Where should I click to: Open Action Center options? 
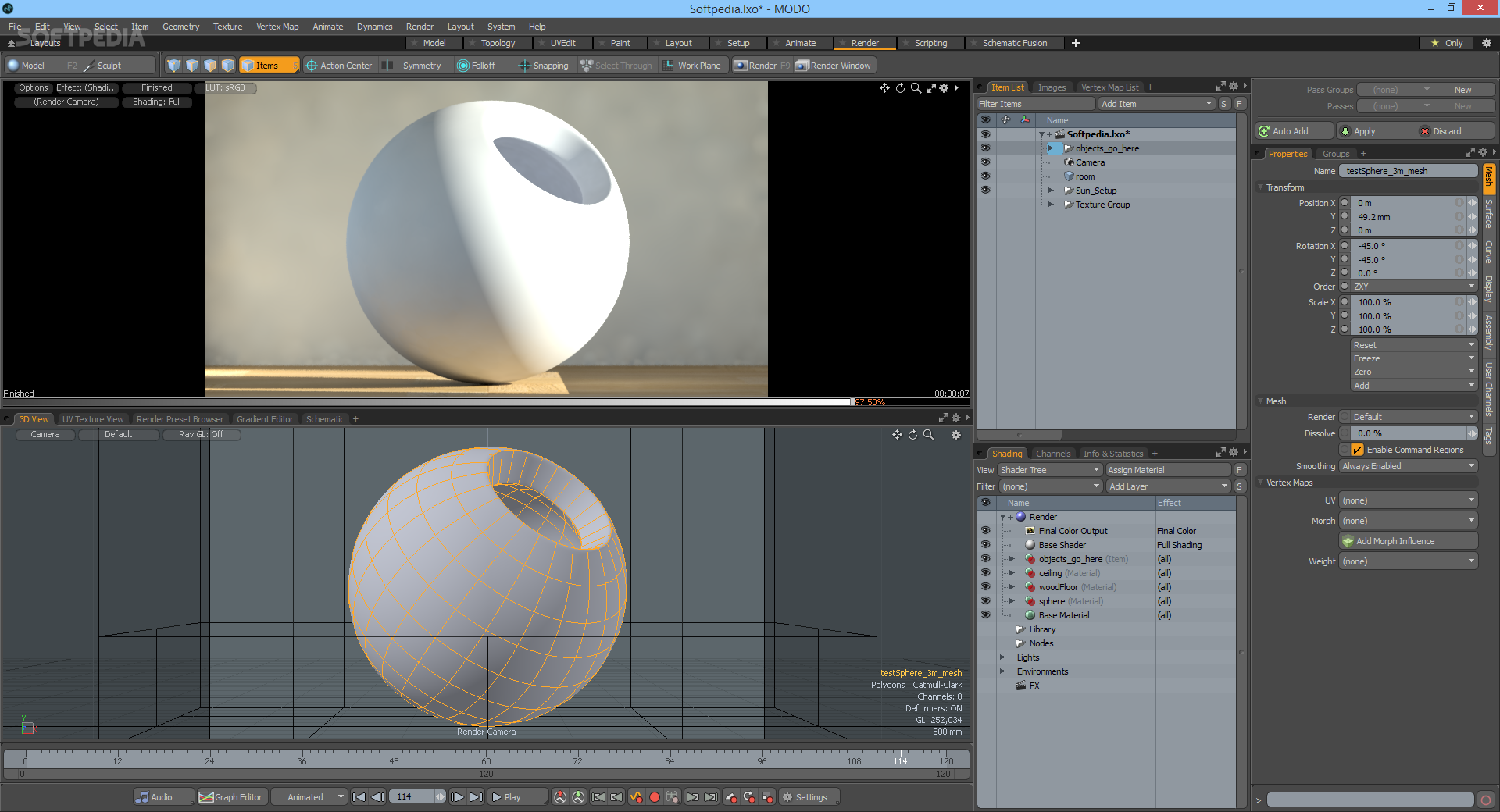tap(339, 66)
